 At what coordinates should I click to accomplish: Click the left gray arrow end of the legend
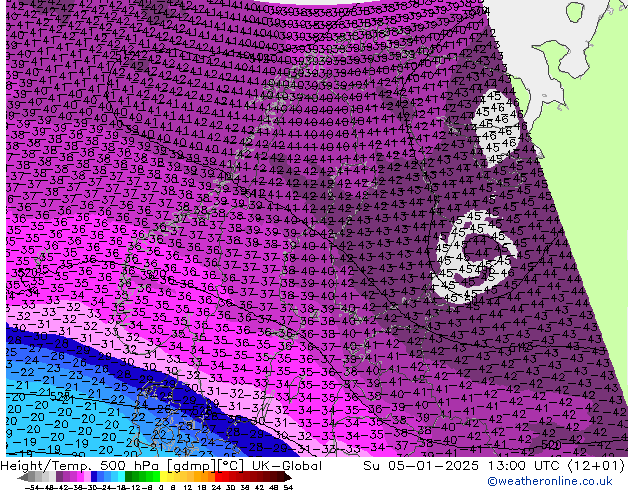(x=23, y=477)
